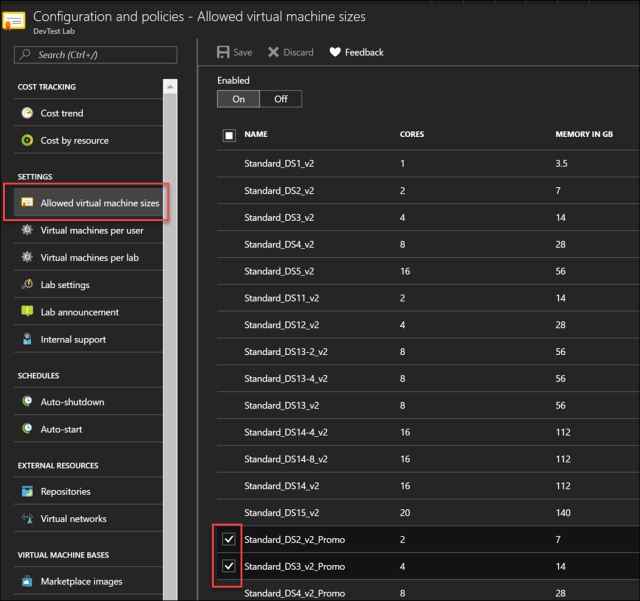This screenshot has height=601, width=640.
Task: Open Cost trend icon in sidebar
Action: point(27,113)
